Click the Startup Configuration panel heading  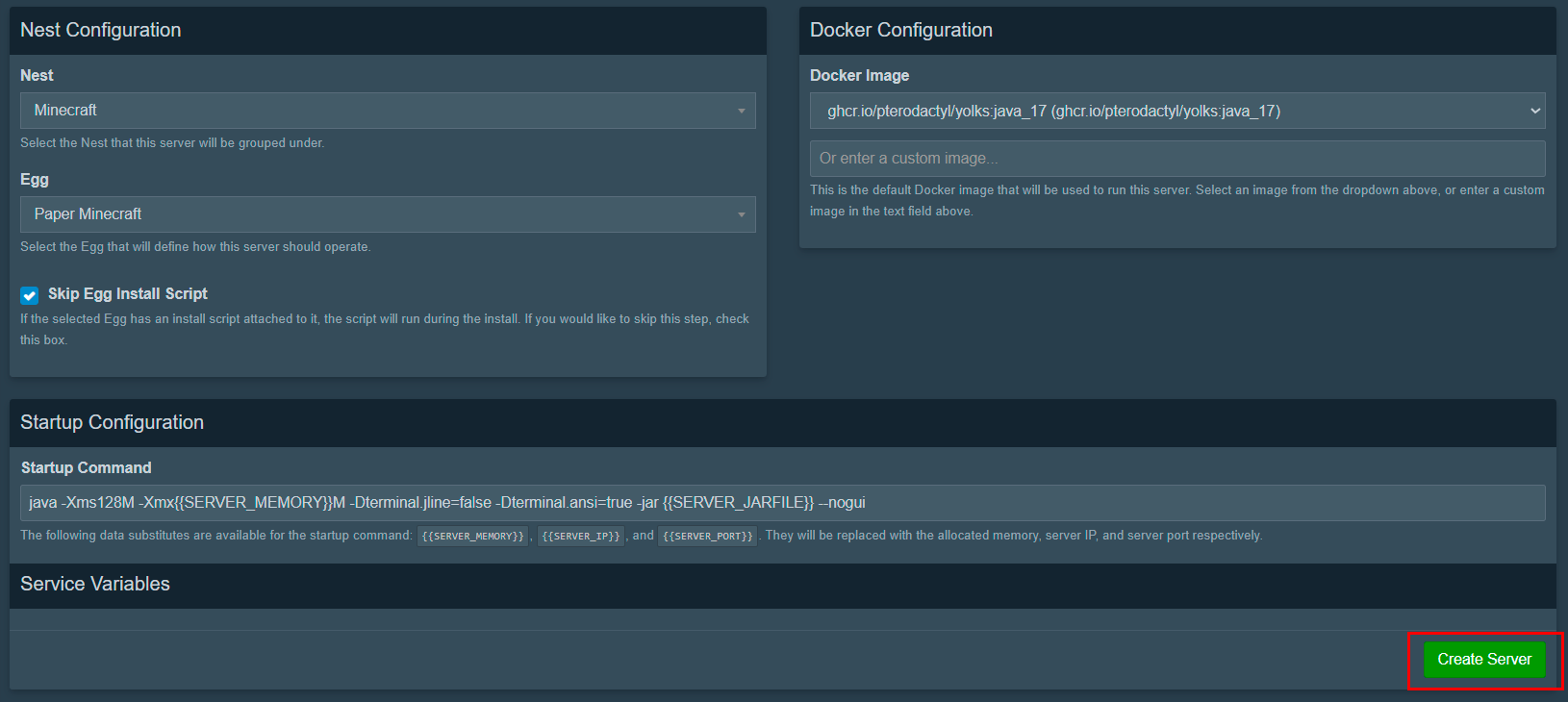(x=113, y=422)
